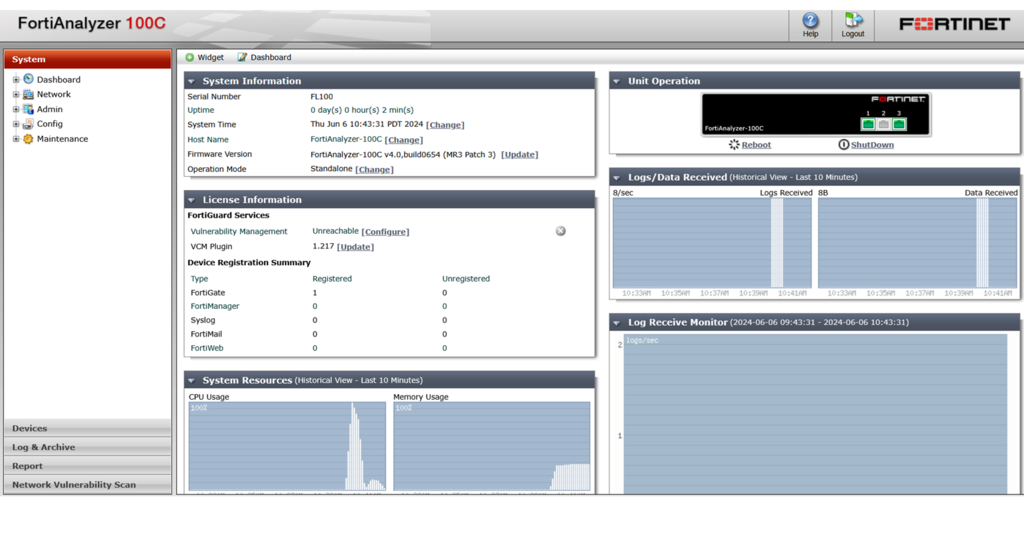Click Configure link for Vulnerability Management
Screen dimensions: 1024x546
click(385, 232)
